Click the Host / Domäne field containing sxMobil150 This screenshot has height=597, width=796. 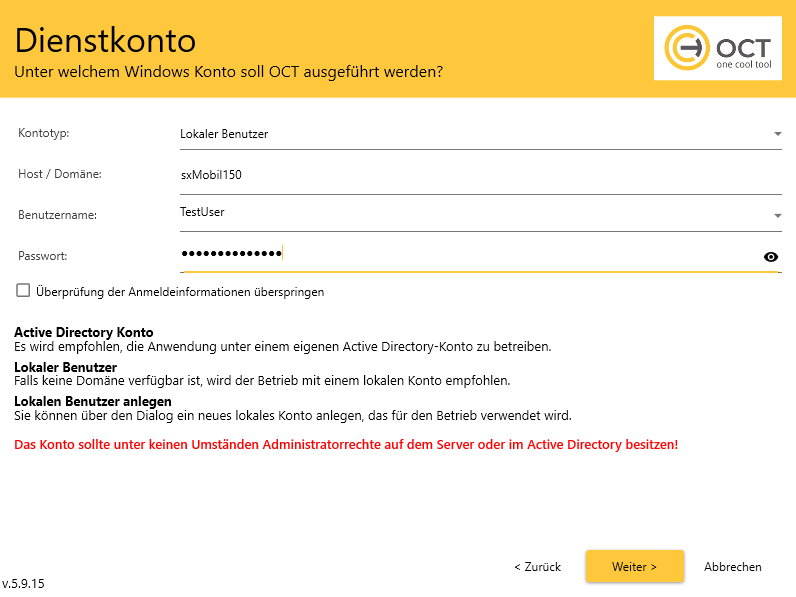(470, 175)
